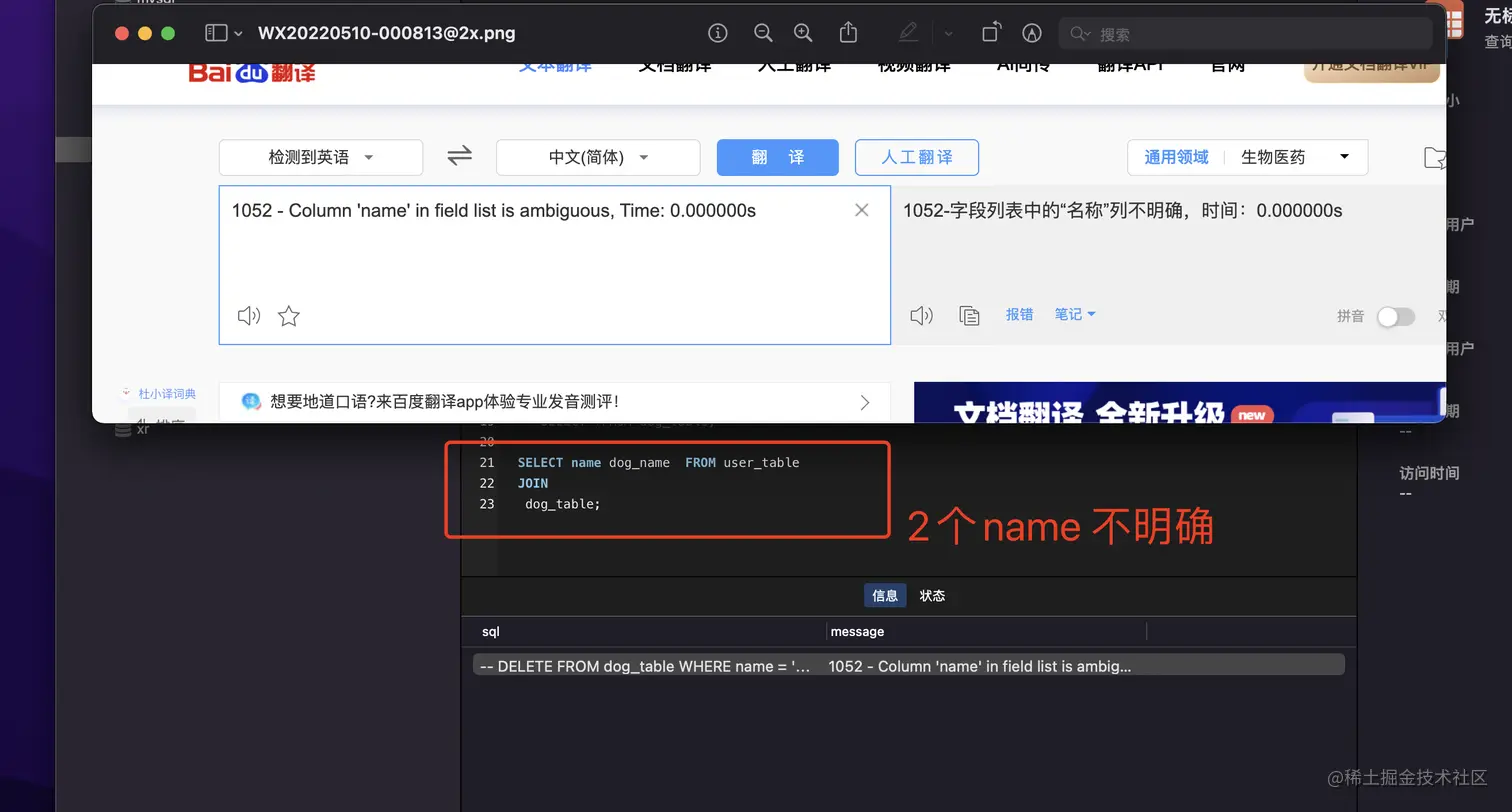Click inside the English source text box

555,265
